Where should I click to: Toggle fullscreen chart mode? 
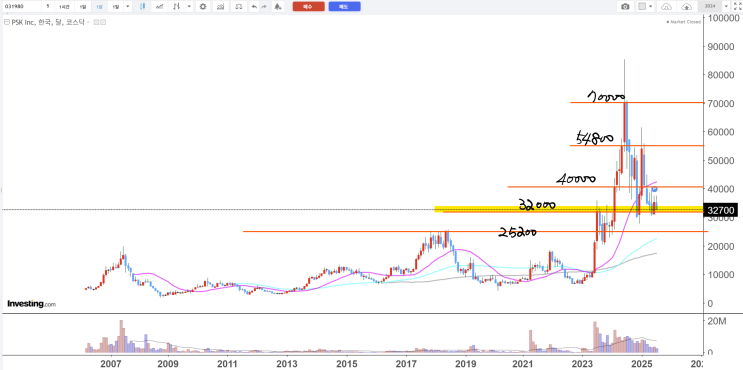[737, 7]
